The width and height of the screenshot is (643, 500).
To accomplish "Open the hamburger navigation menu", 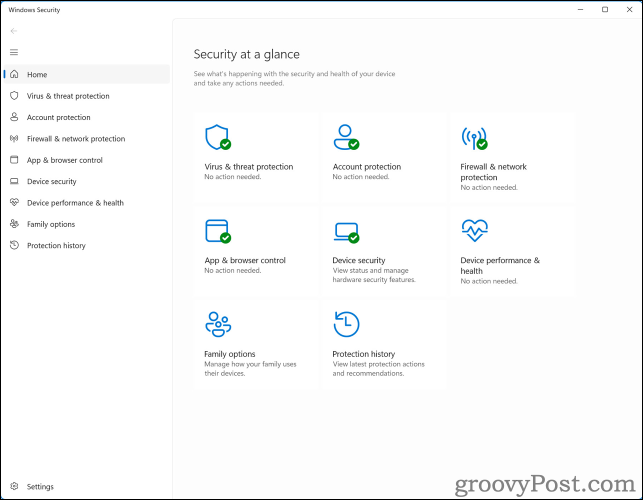I will 14,52.
